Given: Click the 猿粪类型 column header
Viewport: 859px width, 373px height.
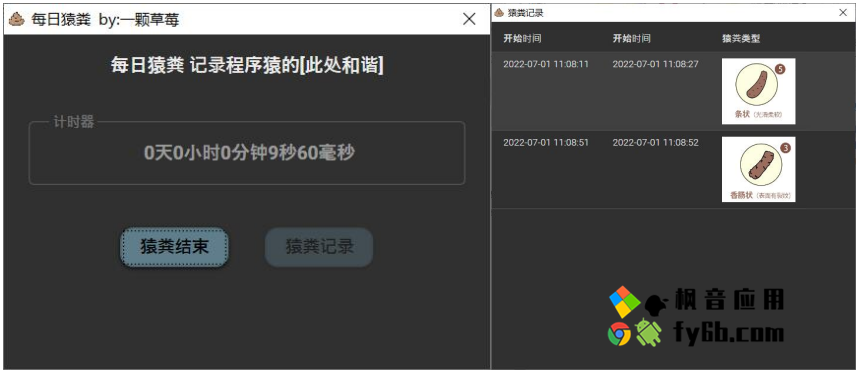Looking at the screenshot, I should click(x=741, y=39).
